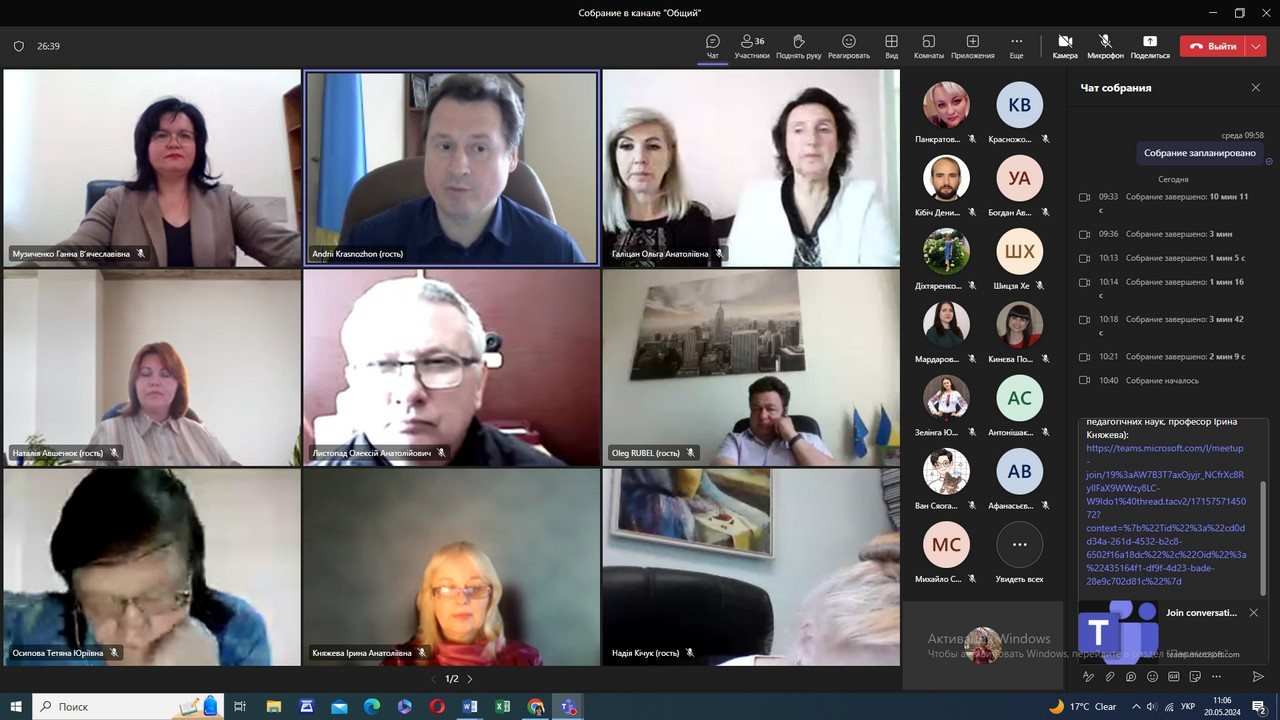1280x720 pixels.
Task: Open the Вид view options
Action: tap(891, 46)
